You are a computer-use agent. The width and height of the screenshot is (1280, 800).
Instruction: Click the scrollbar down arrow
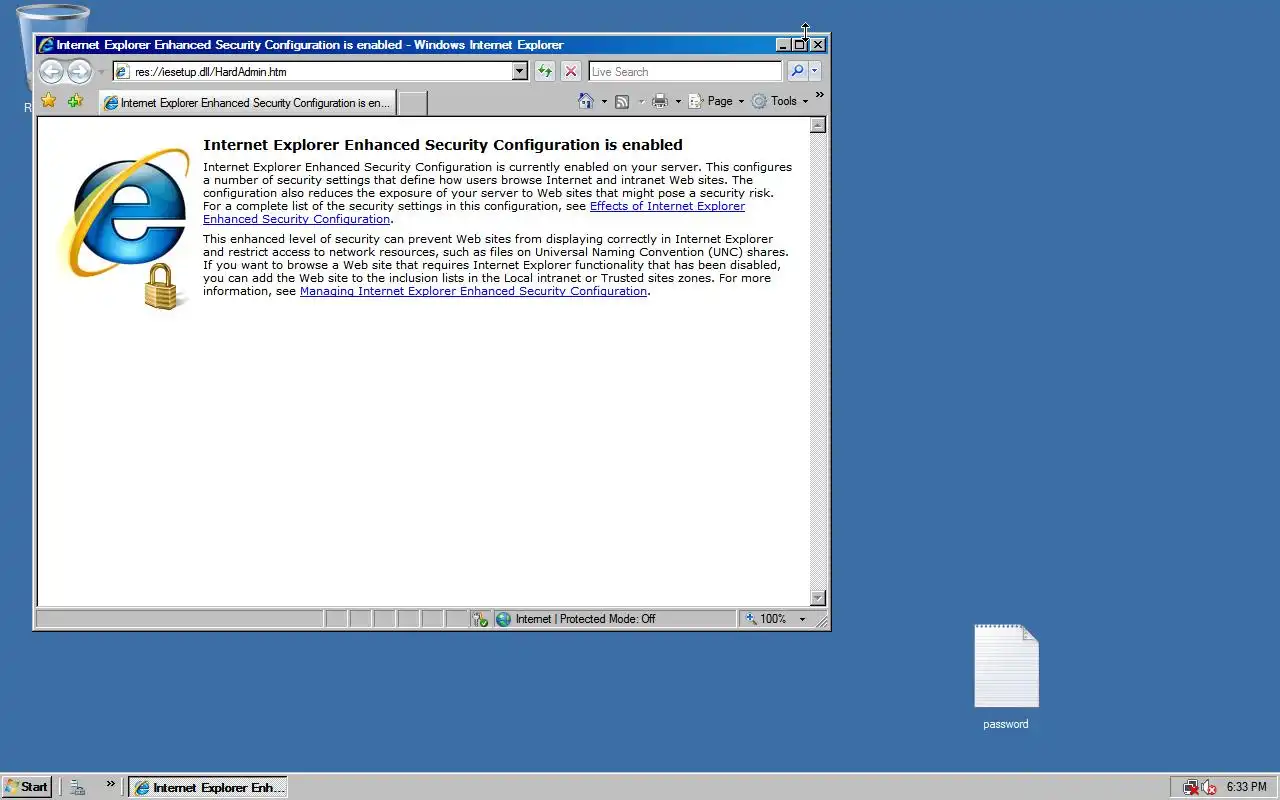(818, 598)
